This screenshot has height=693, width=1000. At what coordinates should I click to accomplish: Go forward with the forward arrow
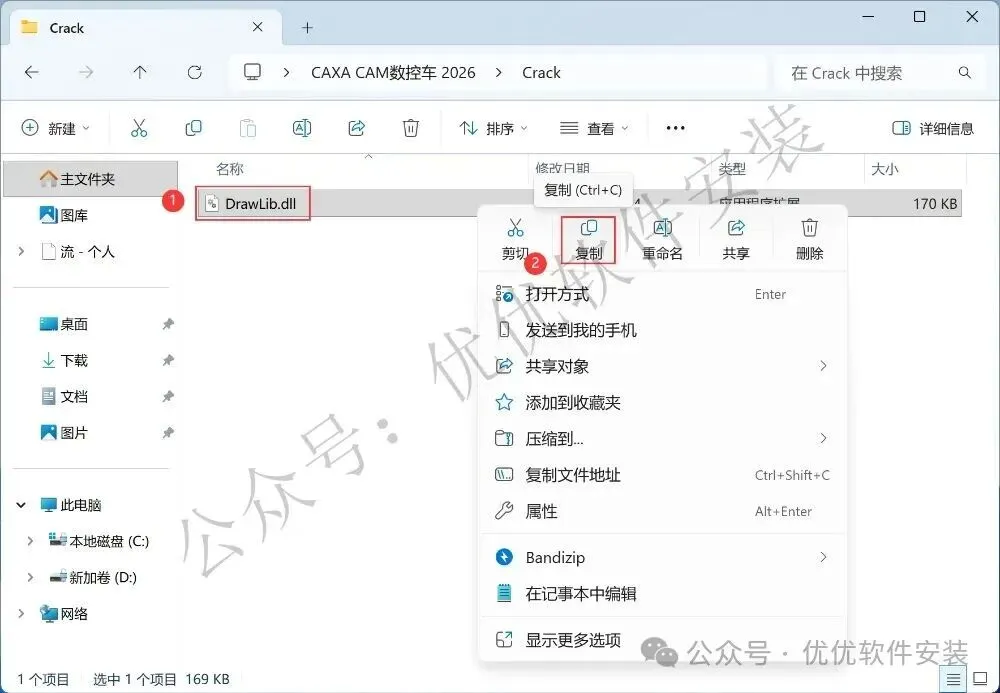click(x=85, y=73)
